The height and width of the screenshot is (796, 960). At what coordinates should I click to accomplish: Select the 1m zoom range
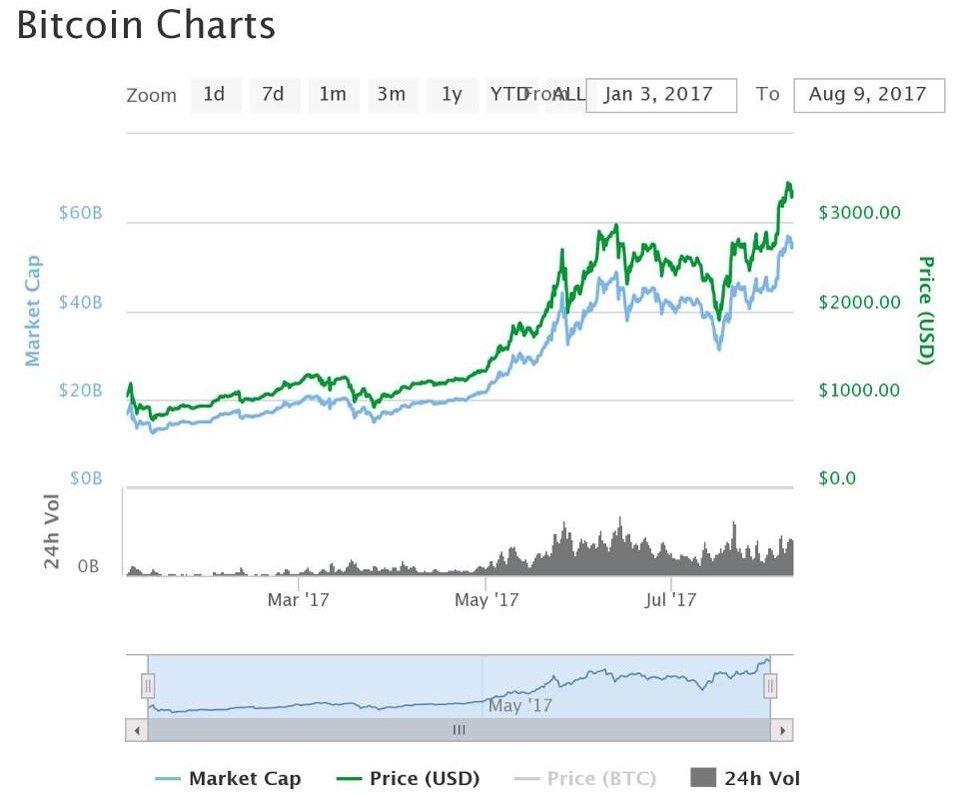pos(333,95)
